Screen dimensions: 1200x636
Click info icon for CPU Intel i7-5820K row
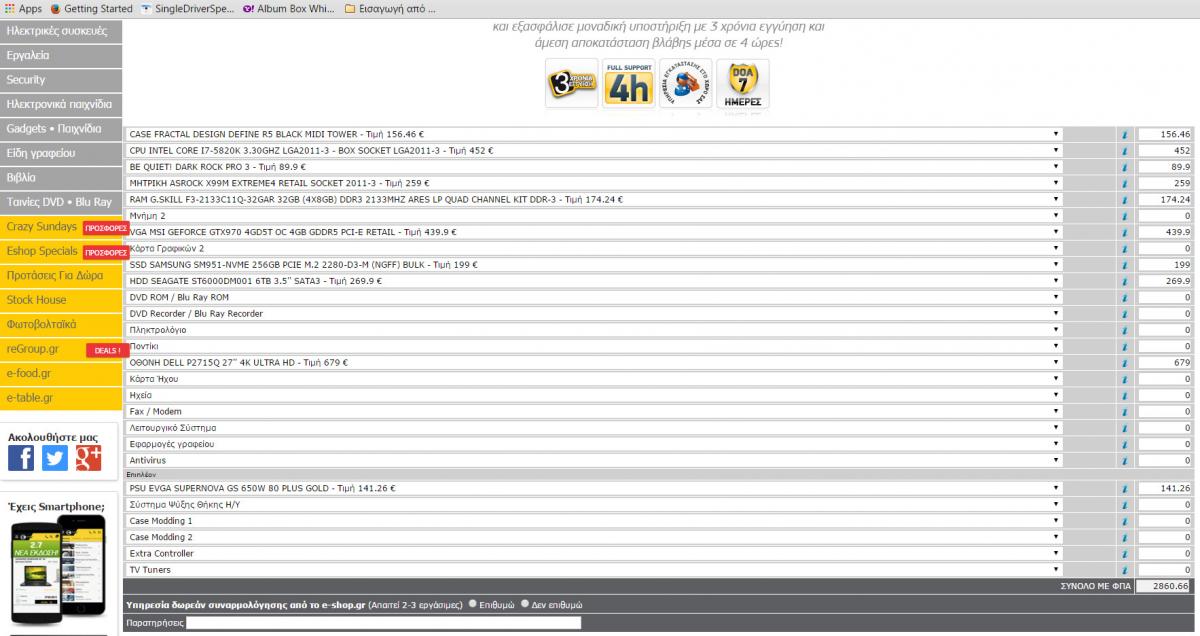coord(1124,150)
